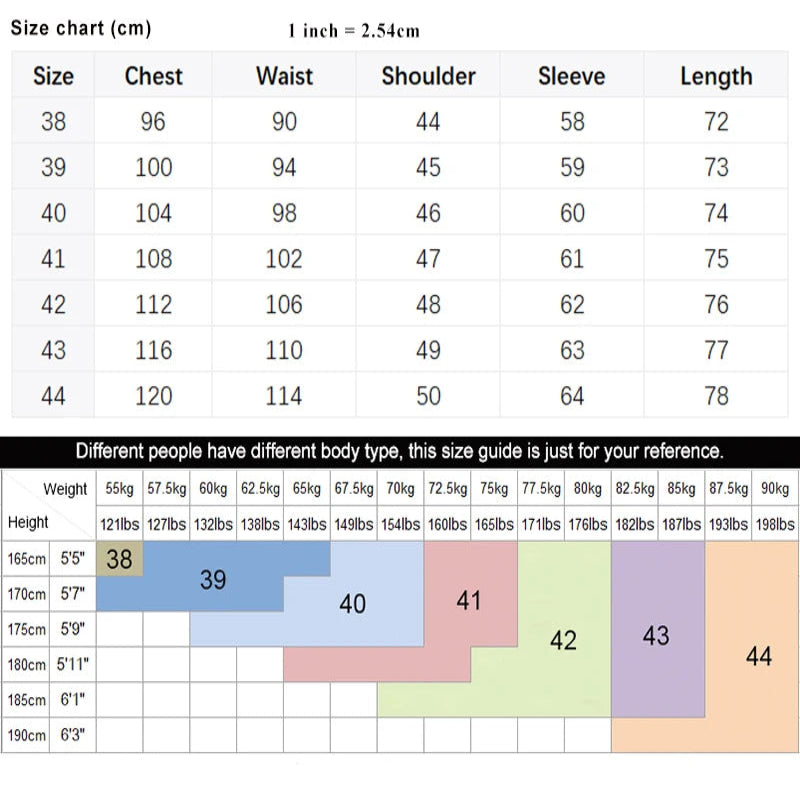This screenshot has width=800, height=800.
Task: Click the tan size 38 region
Action: 119,559
